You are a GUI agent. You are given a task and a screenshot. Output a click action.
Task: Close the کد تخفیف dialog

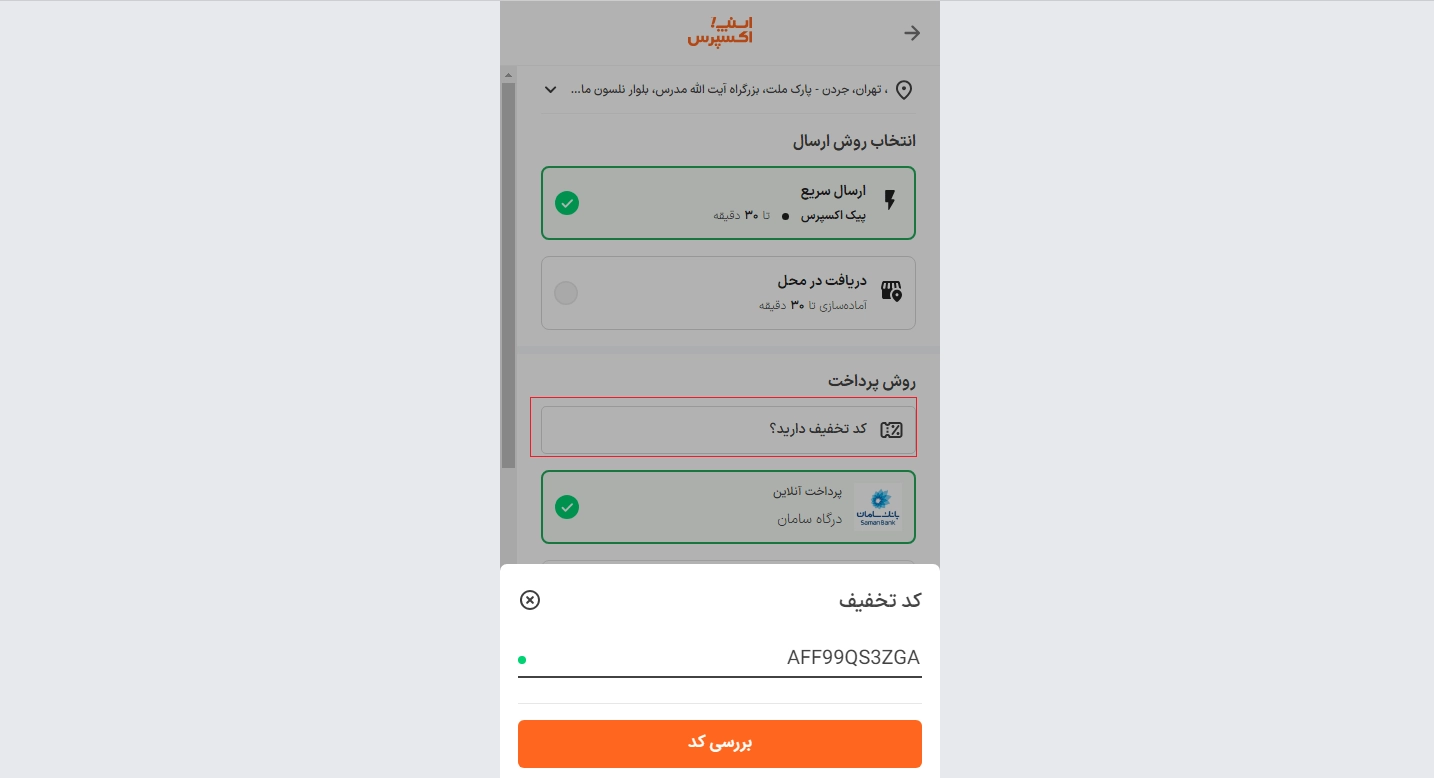click(x=530, y=600)
